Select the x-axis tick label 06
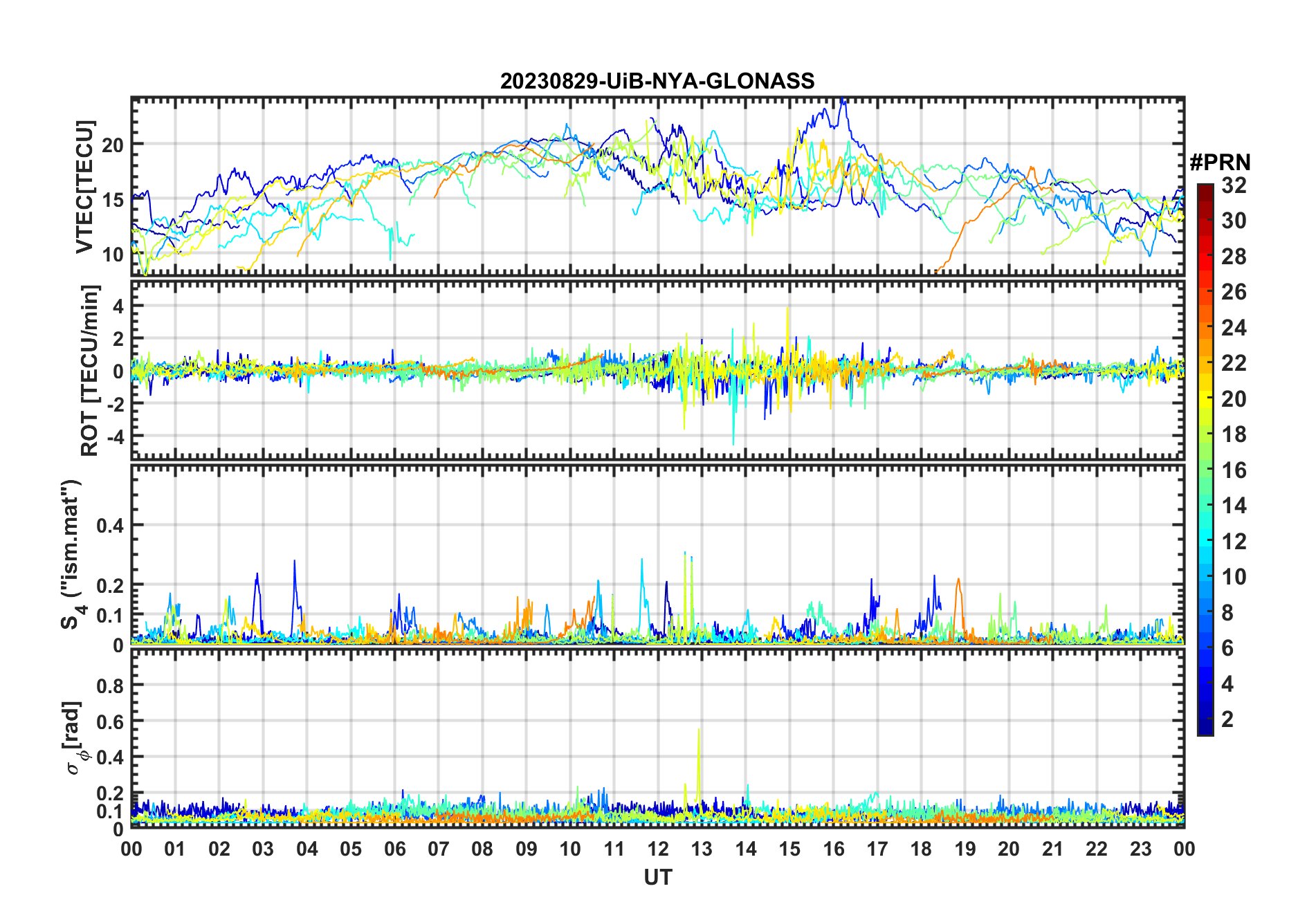The image size is (1316, 920). pos(394,849)
